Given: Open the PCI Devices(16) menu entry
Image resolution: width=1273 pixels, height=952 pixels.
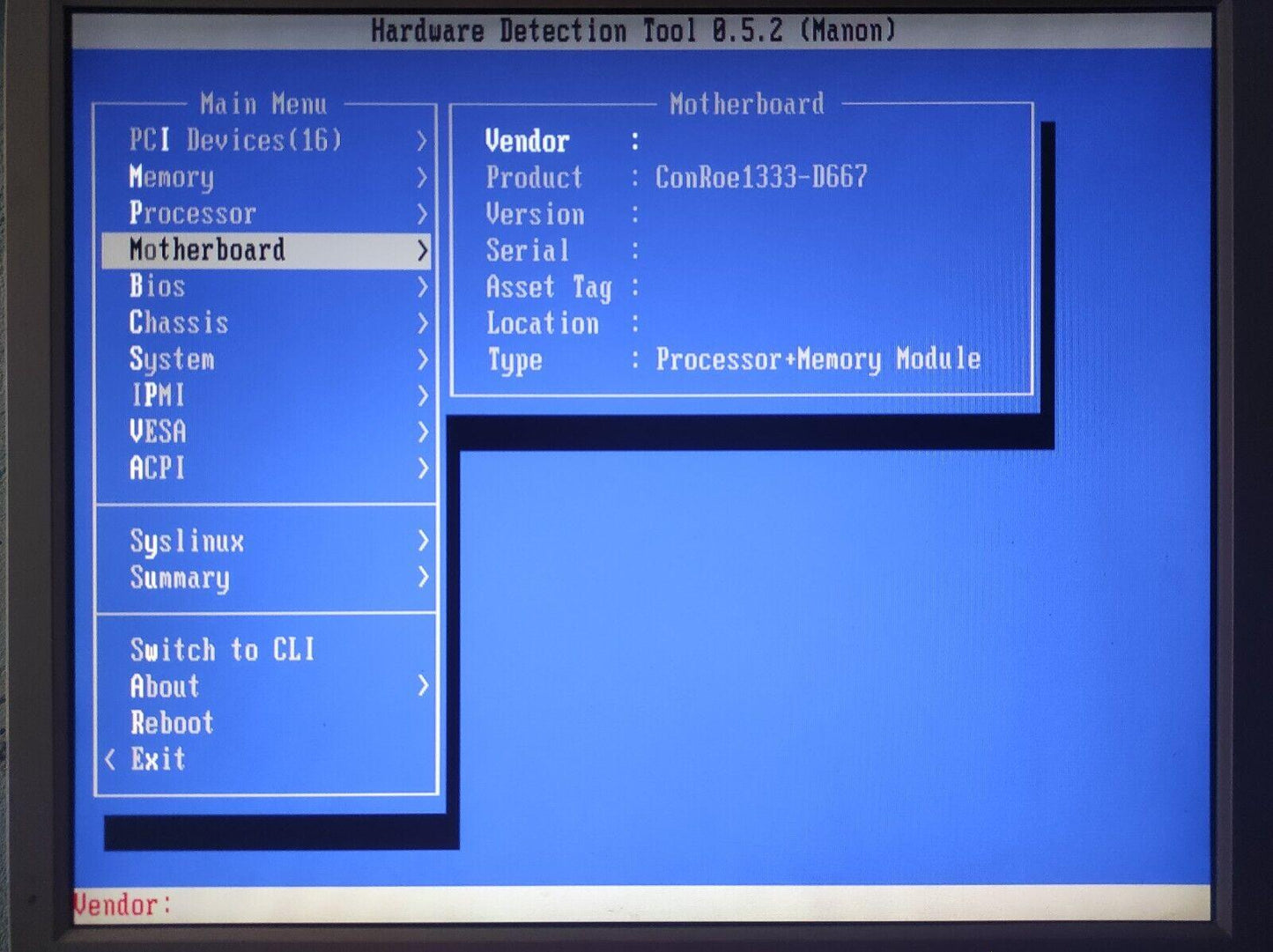Looking at the screenshot, I should click(x=234, y=140).
